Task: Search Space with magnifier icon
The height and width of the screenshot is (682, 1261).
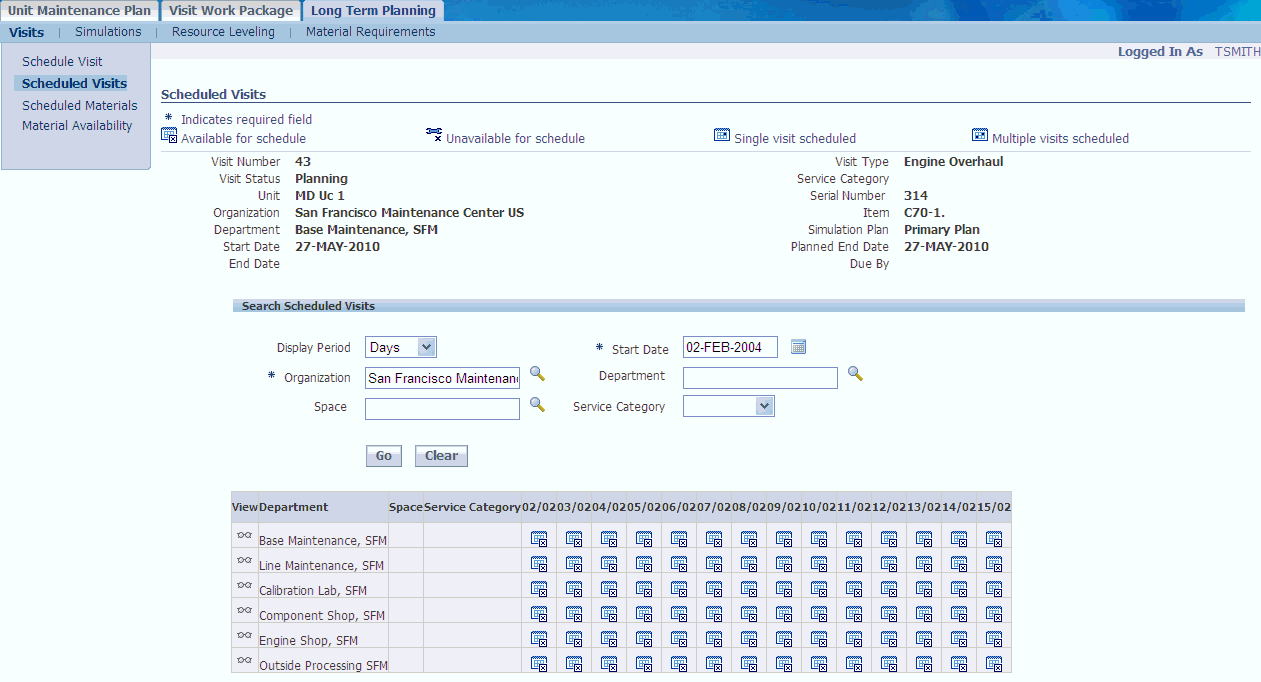Action: tap(537, 404)
